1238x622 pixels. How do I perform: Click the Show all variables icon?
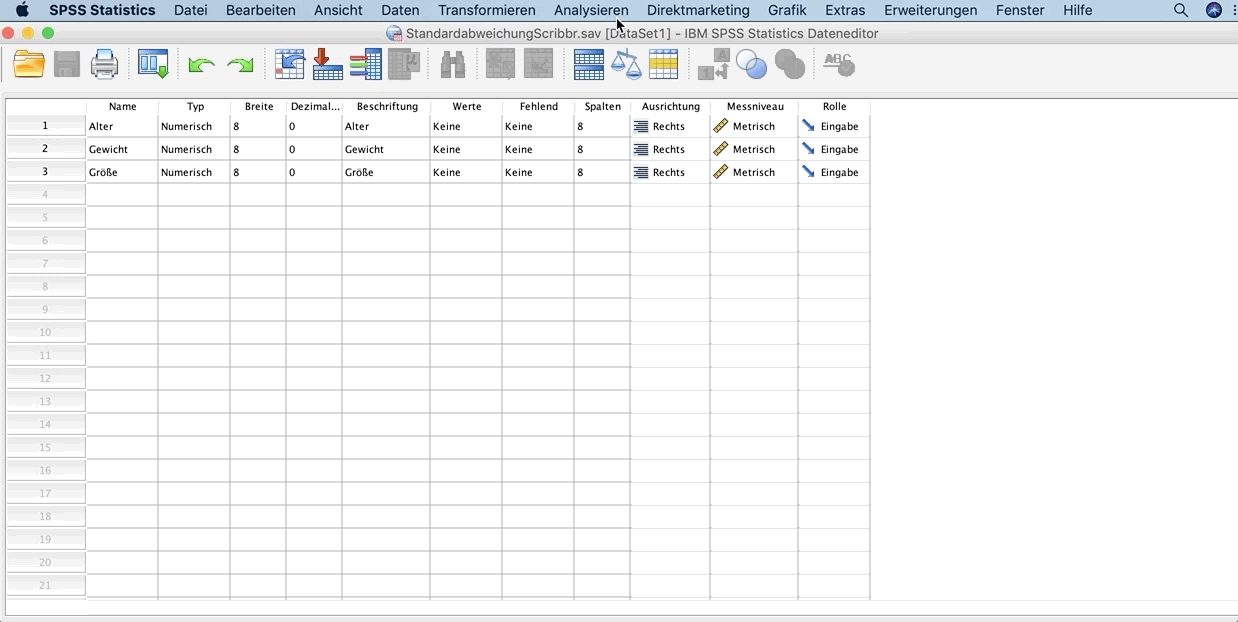[790, 66]
